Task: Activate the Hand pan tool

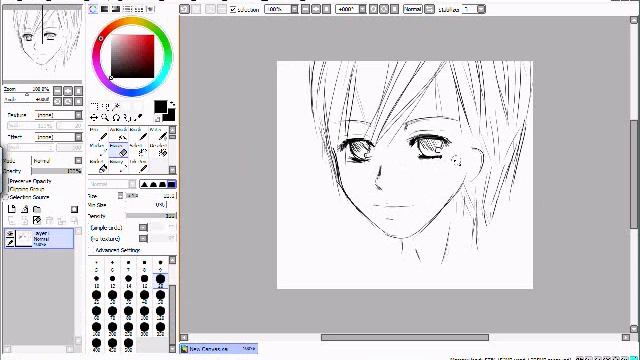Action: (x=127, y=118)
